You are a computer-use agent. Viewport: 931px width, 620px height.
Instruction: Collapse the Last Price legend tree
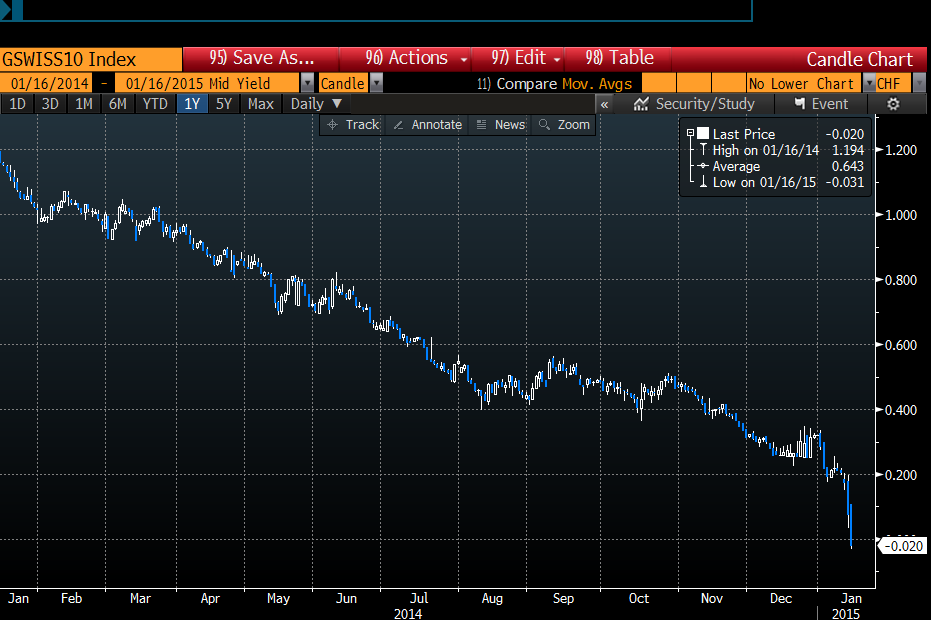690,133
